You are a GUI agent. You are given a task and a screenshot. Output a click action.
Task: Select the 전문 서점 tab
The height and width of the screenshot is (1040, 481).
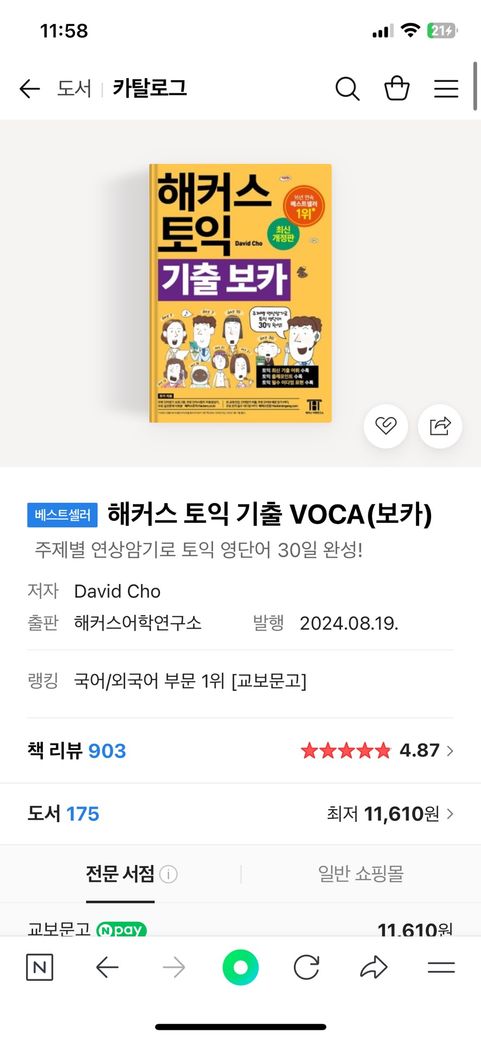tap(120, 874)
